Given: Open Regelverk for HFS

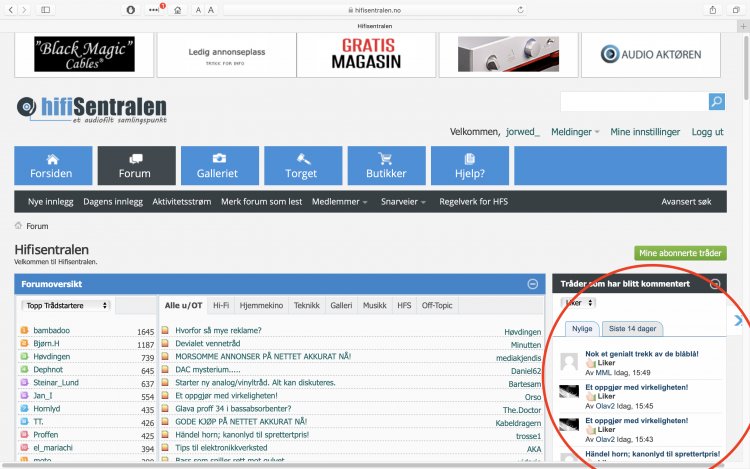Looking at the screenshot, I should (x=474, y=202).
